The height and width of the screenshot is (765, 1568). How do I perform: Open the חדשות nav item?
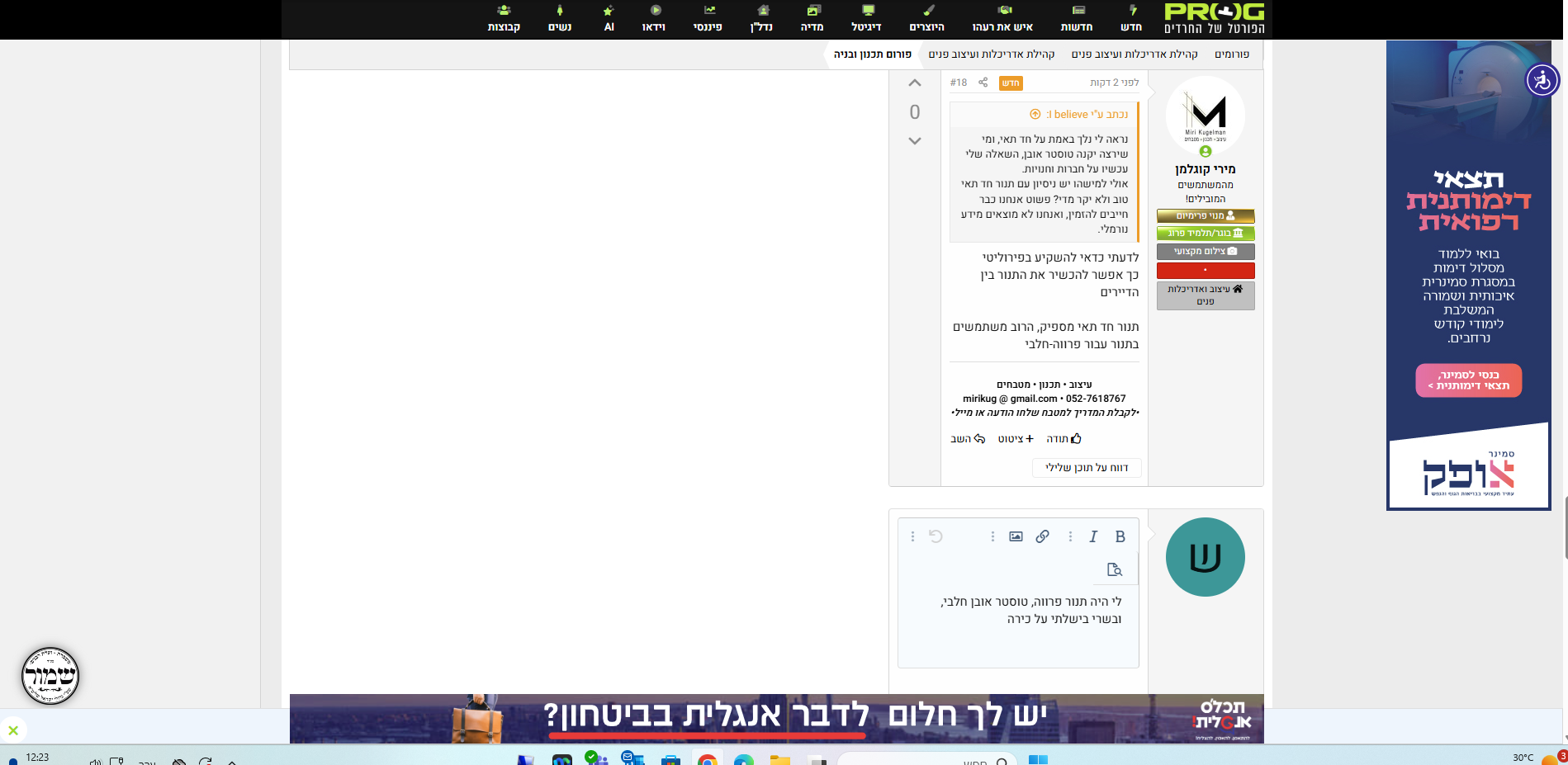[1077, 19]
